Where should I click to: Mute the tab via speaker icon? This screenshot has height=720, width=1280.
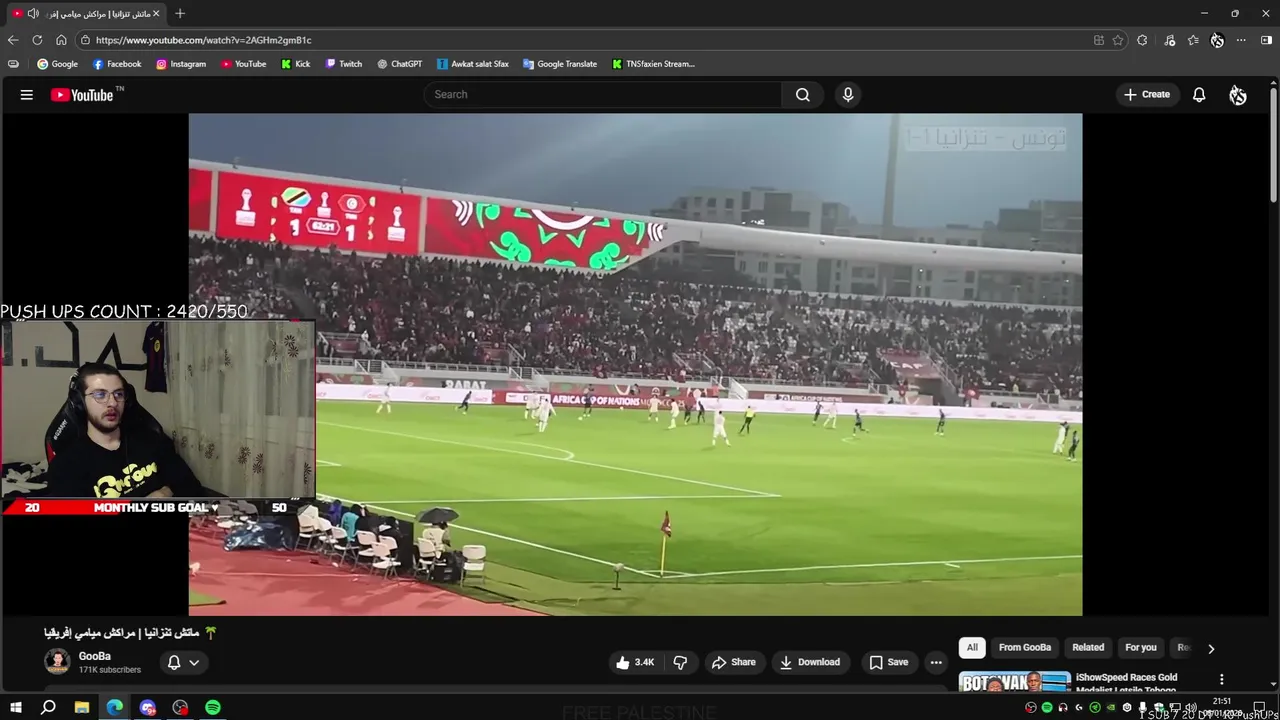pos(33,14)
